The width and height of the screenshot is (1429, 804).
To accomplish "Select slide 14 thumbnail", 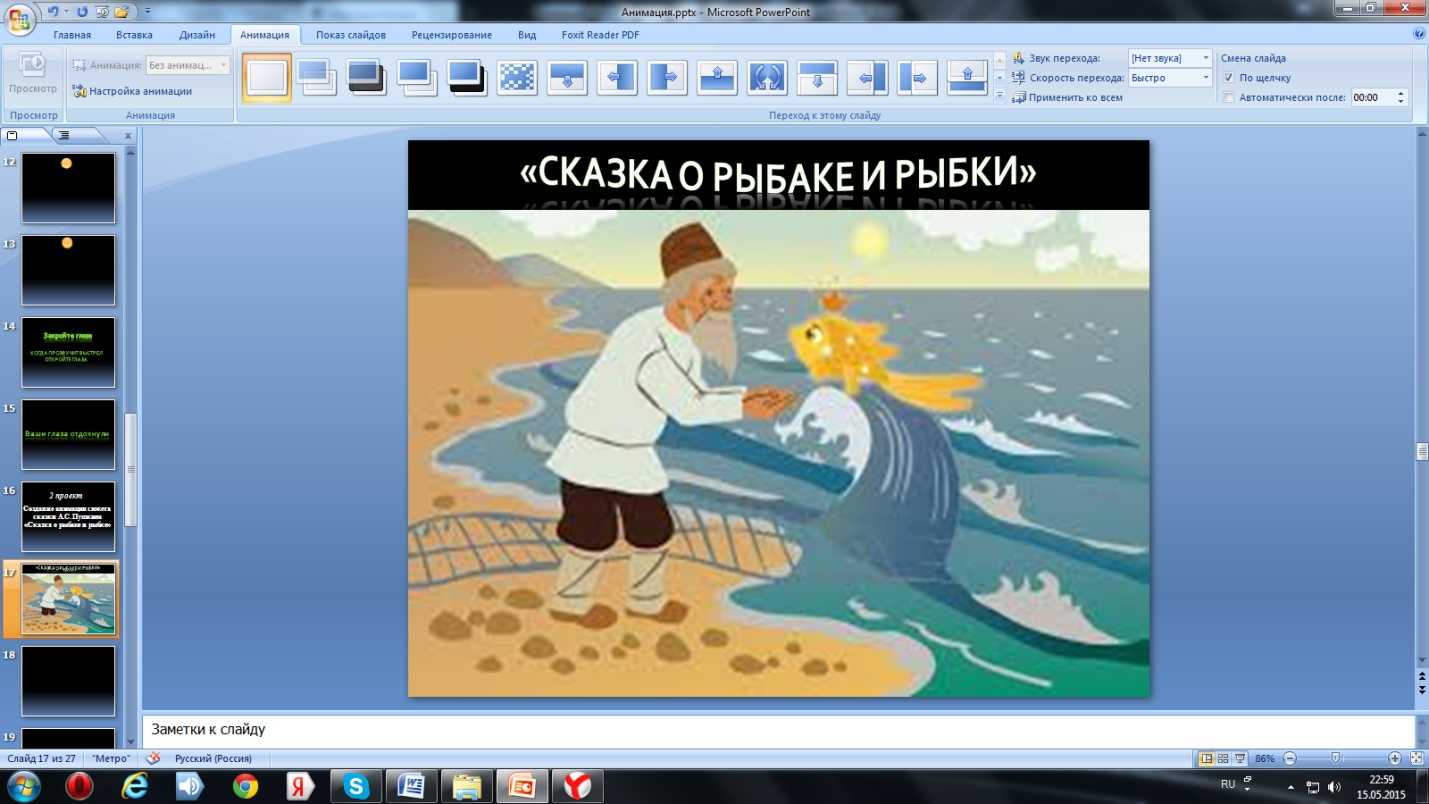I will [68, 352].
